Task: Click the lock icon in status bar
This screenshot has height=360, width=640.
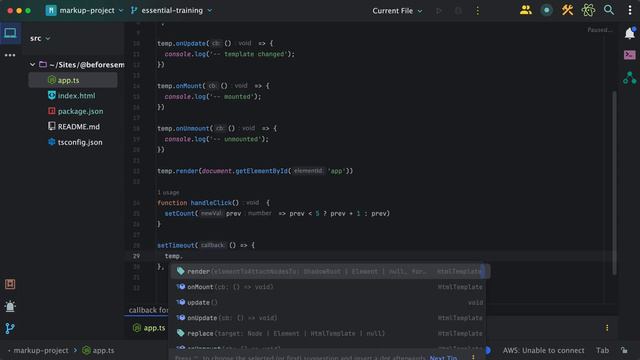Action: tap(624, 350)
